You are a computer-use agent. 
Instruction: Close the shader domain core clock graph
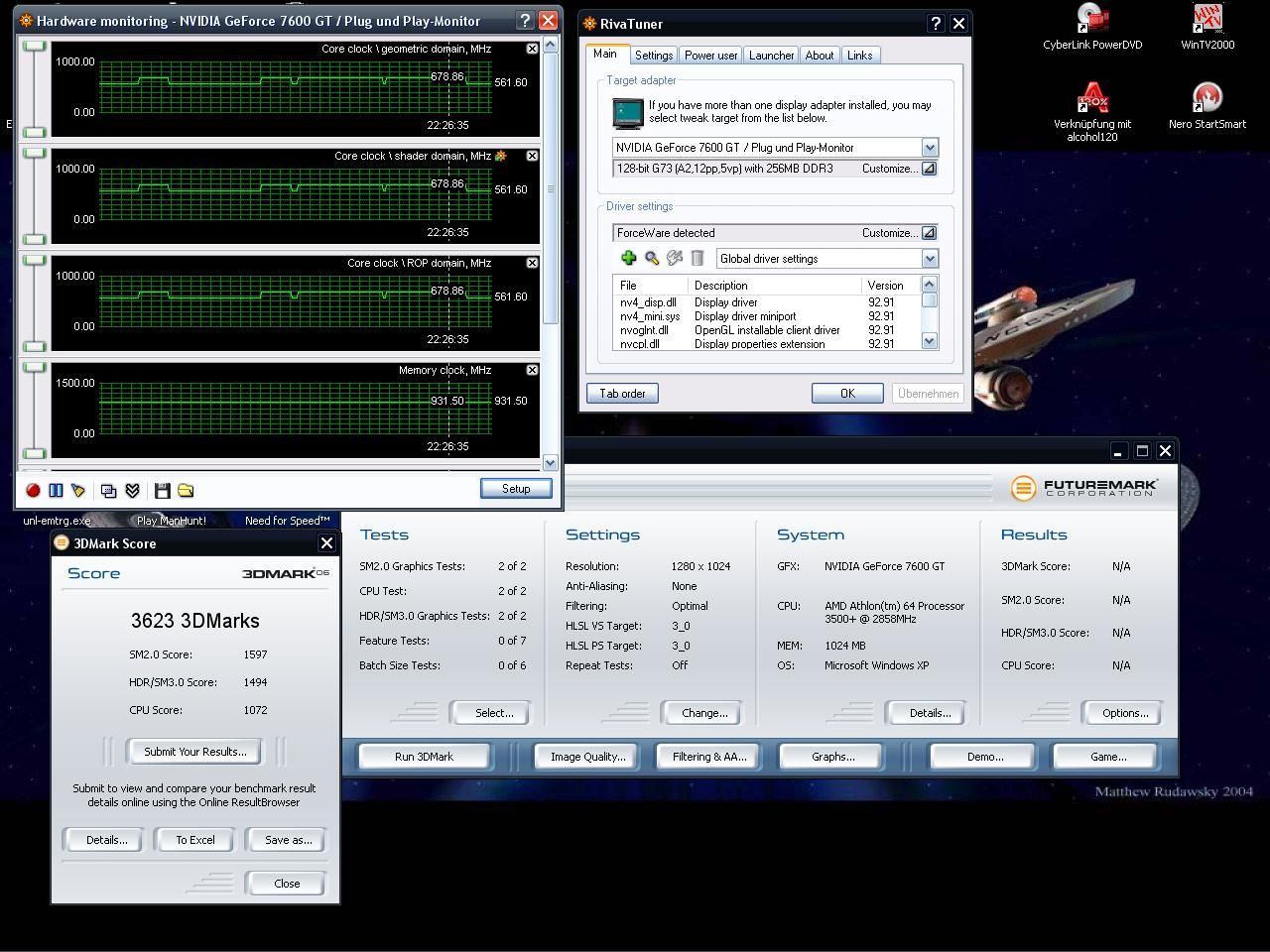point(532,156)
